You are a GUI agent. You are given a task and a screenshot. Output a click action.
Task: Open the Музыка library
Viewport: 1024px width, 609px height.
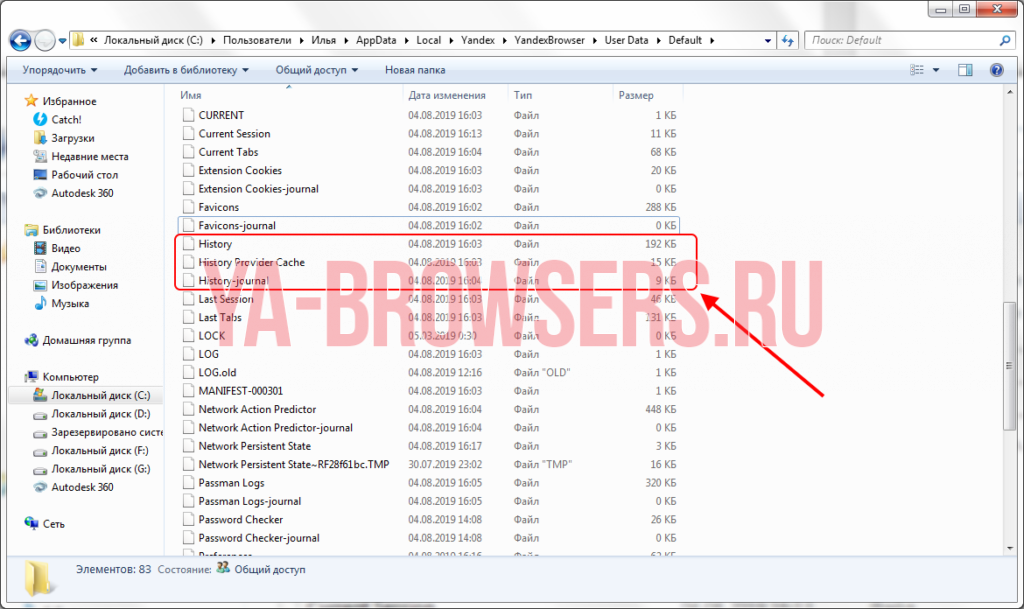[70, 303]
